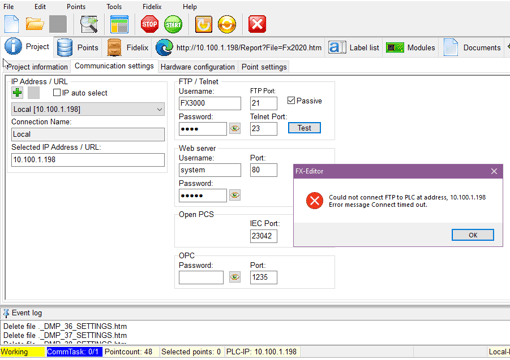Viewport: 510px width, 360px height.
Task: Click OK in the FX-Editor error dialog
Action: coord(473,235)
